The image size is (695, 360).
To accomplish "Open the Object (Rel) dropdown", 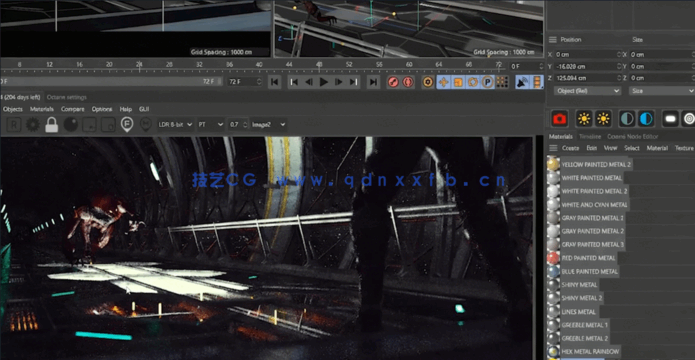I will point(588,91).
